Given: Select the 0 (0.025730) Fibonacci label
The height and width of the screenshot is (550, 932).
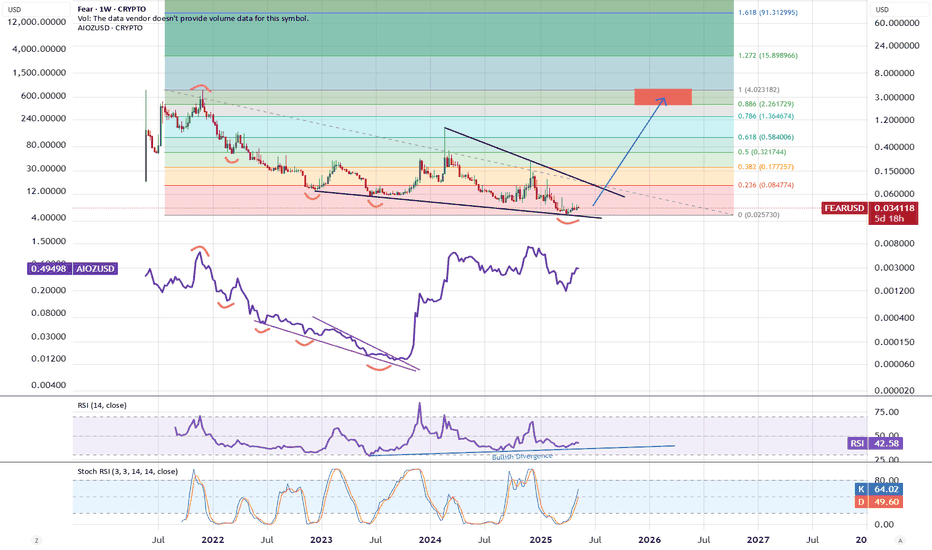Looking at the screenshot, I should click(758, 215).
